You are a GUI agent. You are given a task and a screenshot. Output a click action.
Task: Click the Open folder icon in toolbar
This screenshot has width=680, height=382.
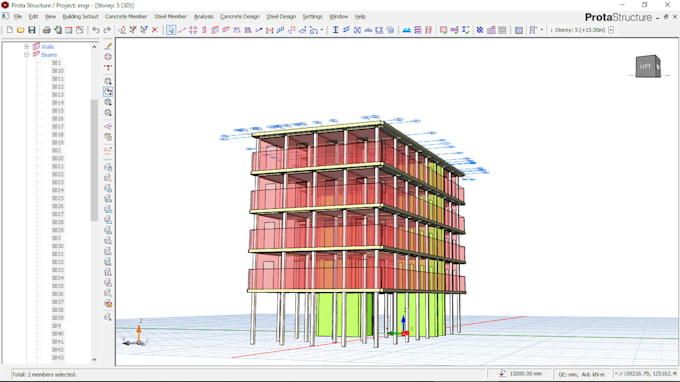click(x=20, y=30)
